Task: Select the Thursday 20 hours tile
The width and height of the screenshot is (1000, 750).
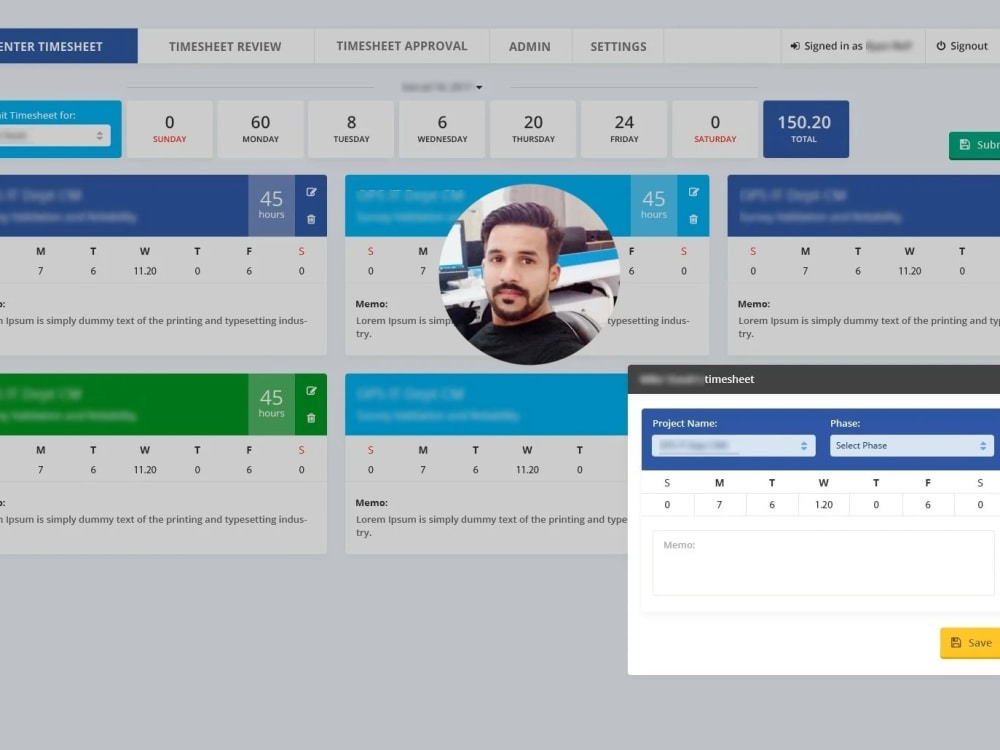Action: pos(533,129)
